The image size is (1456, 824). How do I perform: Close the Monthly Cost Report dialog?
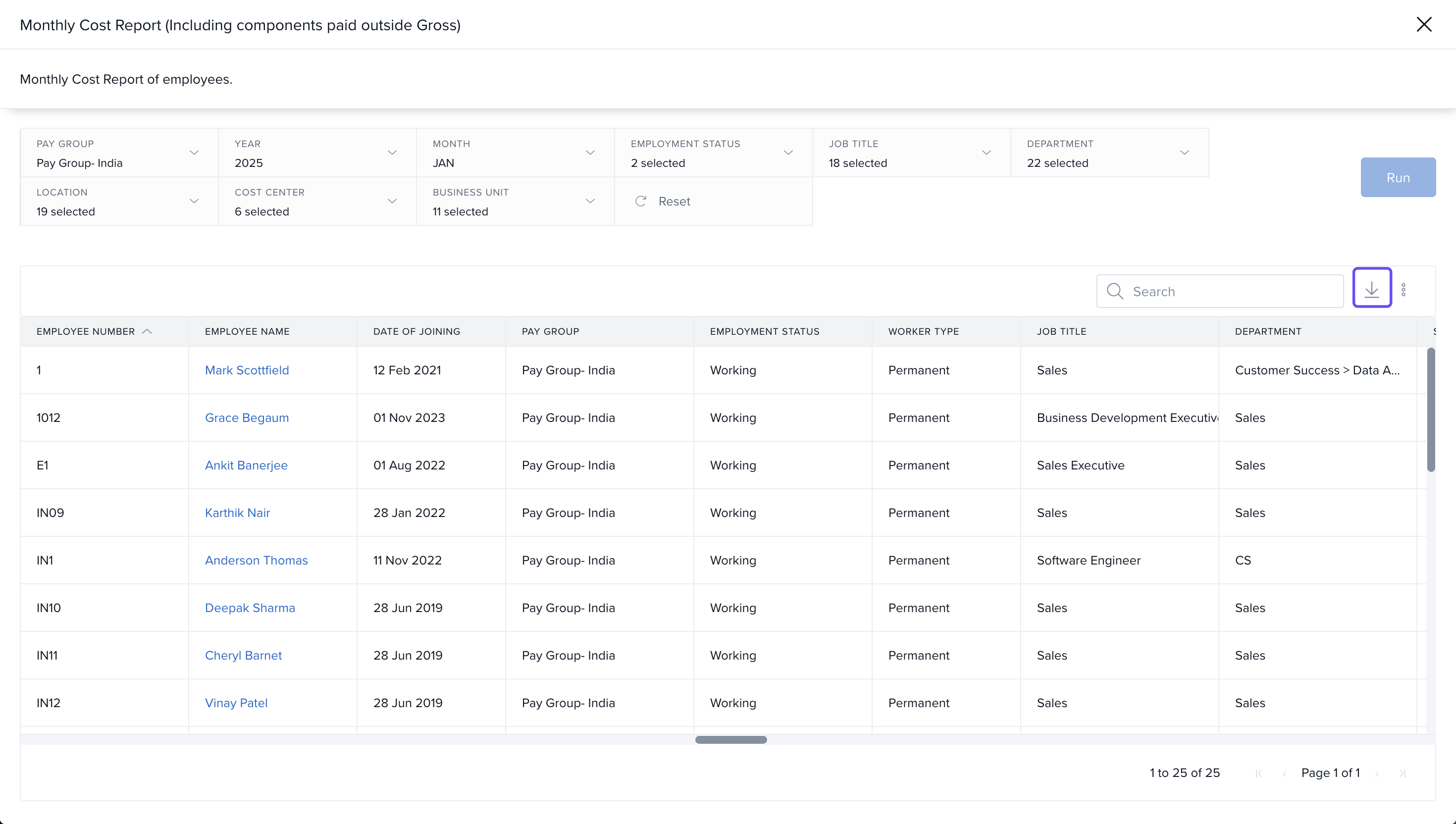tap(1424, 24)
